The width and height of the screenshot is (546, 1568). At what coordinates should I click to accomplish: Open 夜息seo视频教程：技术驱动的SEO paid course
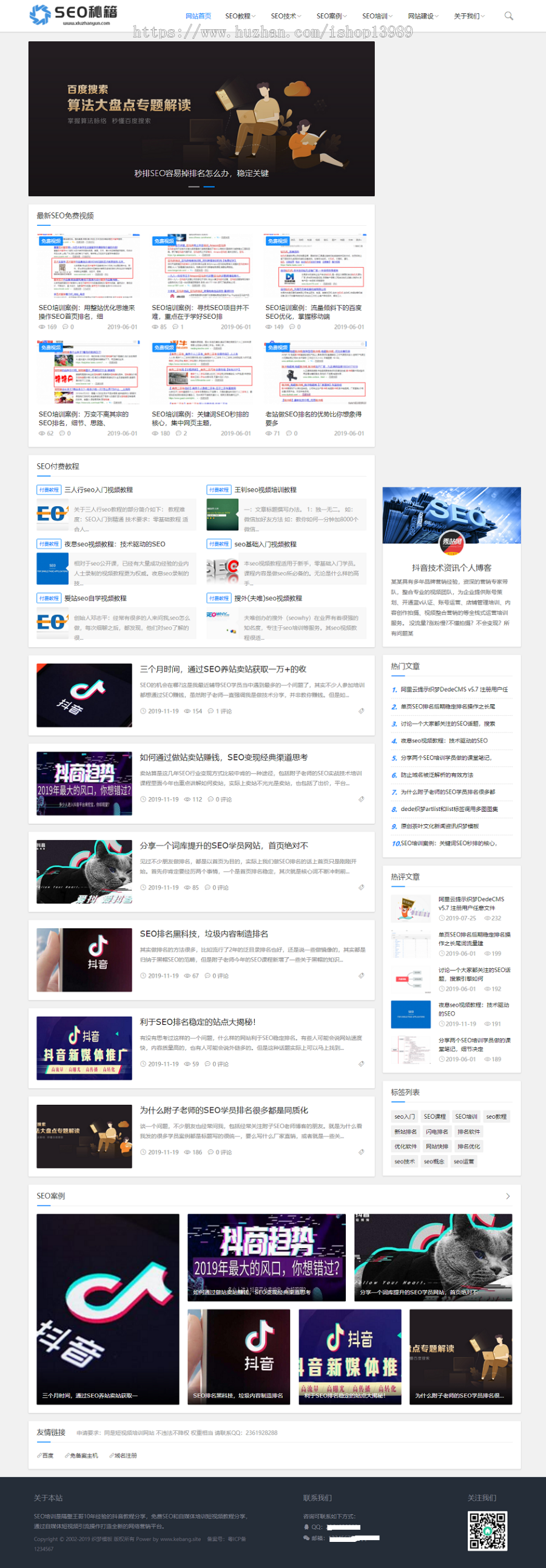(x=115, y=544)
